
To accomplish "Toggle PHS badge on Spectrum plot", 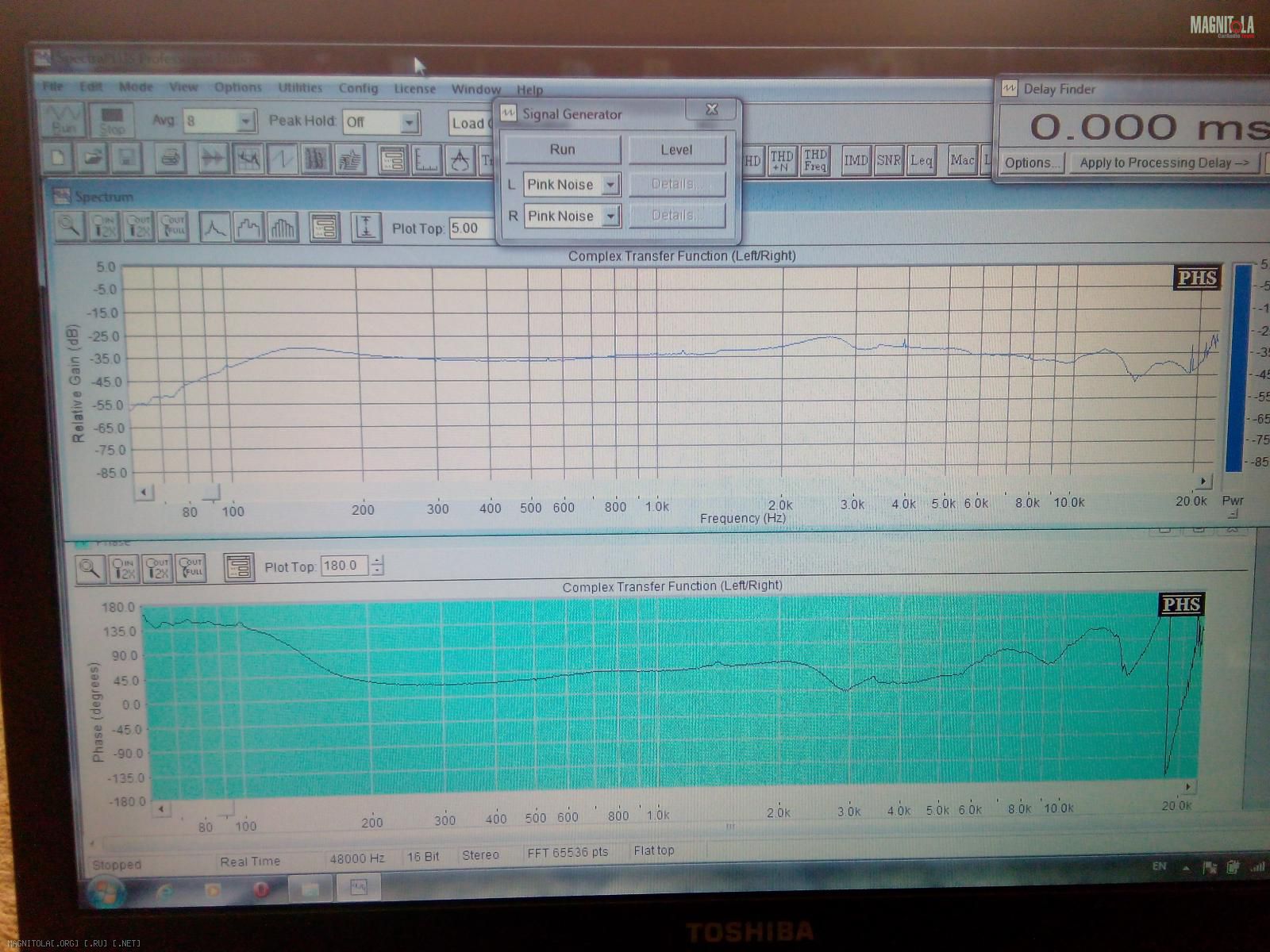I will [1196, 278].
